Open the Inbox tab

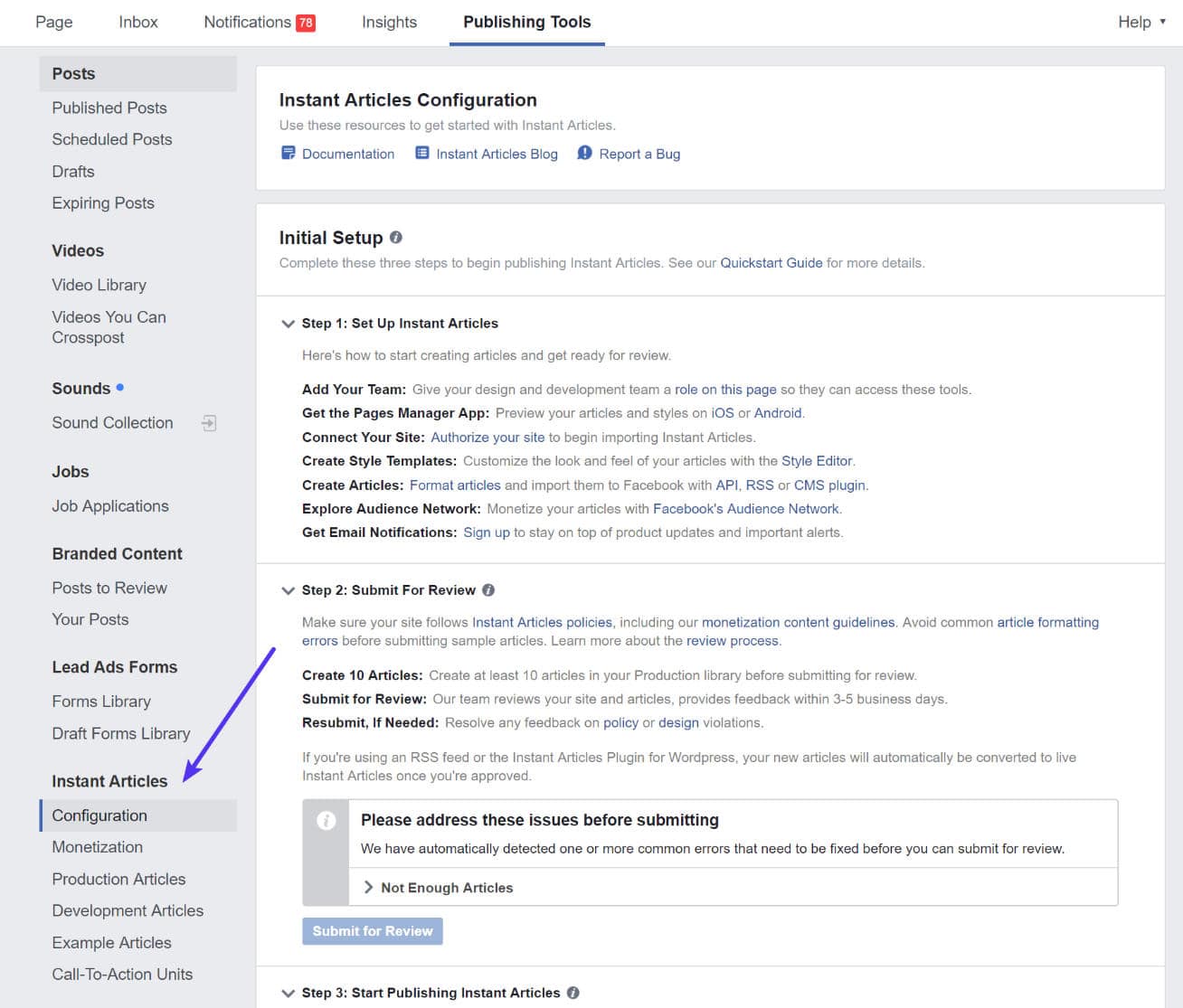[137, 22]
